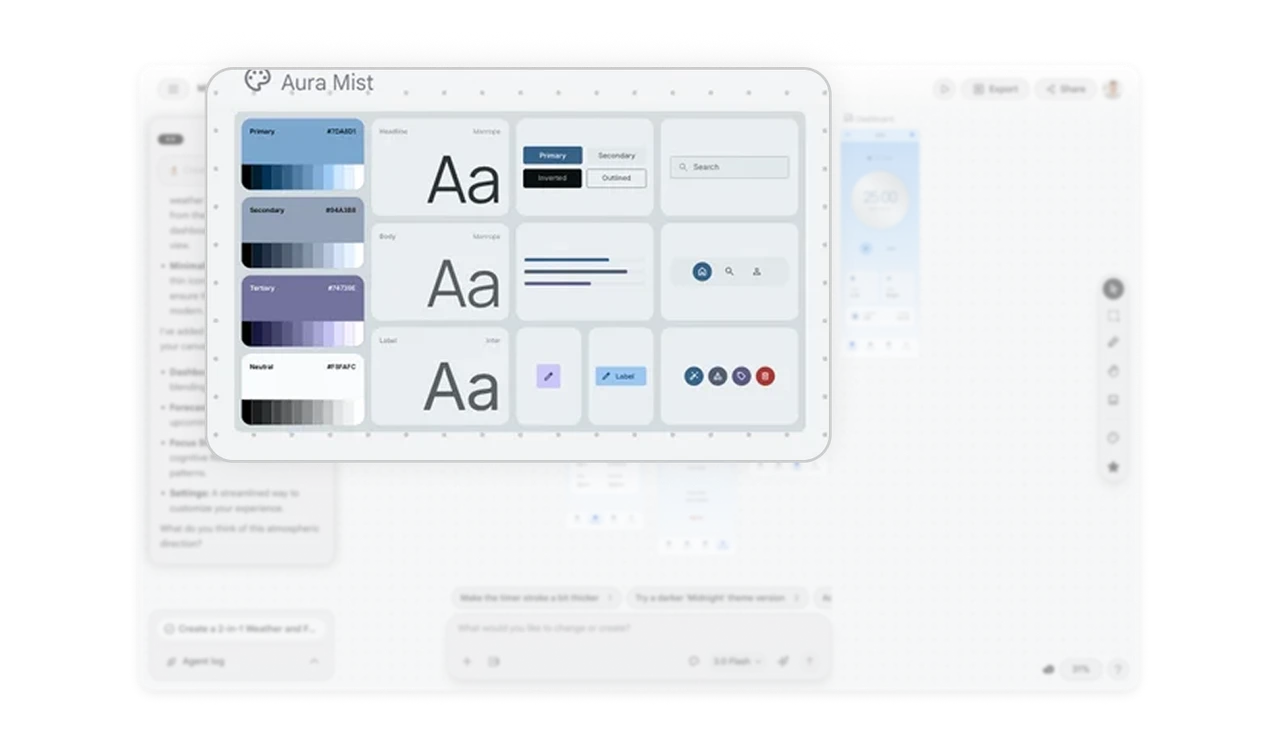Click the 31% zoom level control

[x=1080, y=669]
